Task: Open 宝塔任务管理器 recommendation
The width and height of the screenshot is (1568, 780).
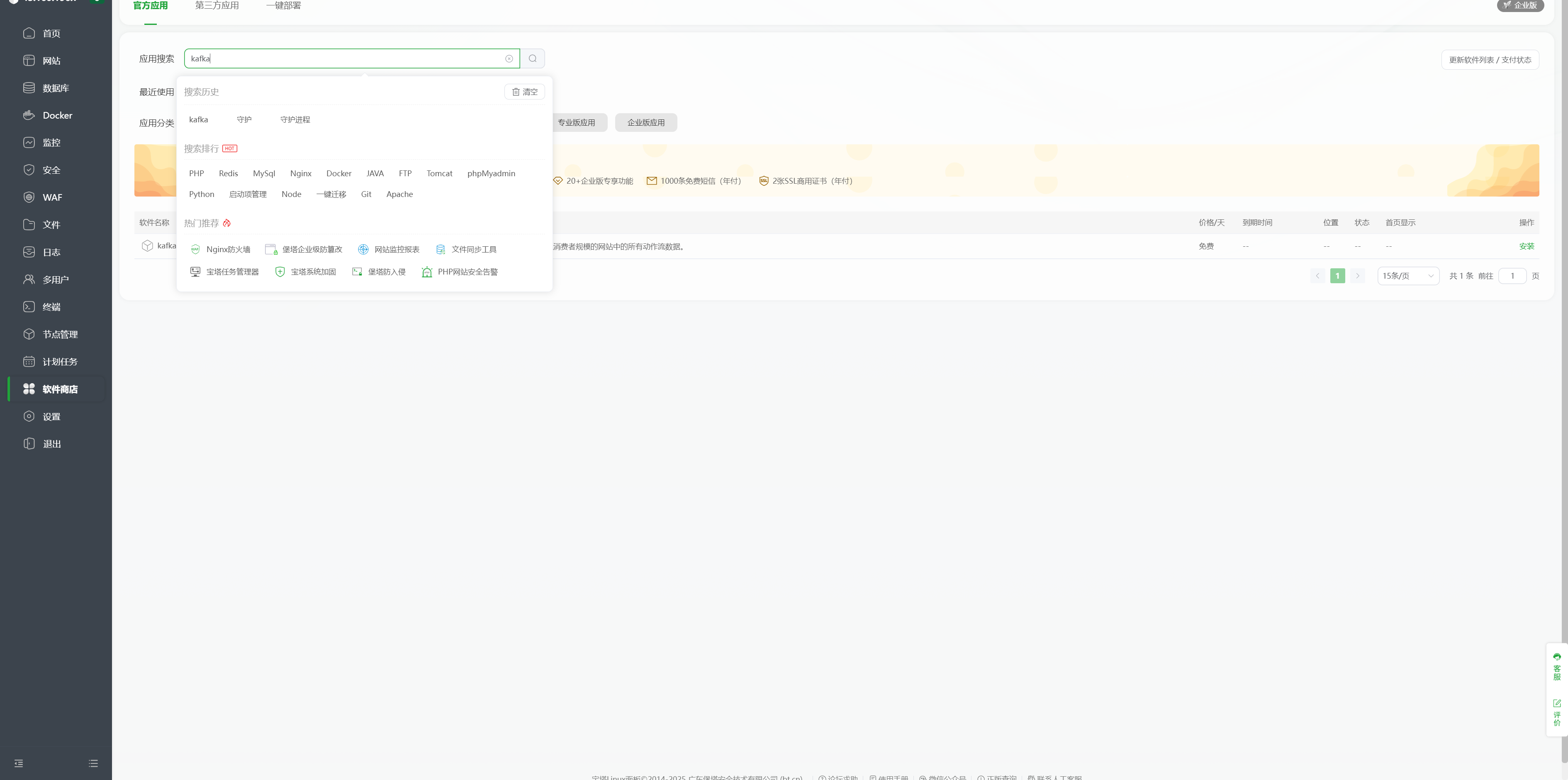Action: [x=224, y=272]
